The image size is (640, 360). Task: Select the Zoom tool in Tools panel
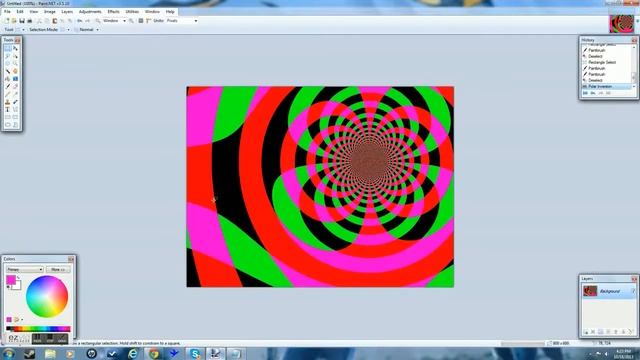pyautogui.click(x=15, y=63)
